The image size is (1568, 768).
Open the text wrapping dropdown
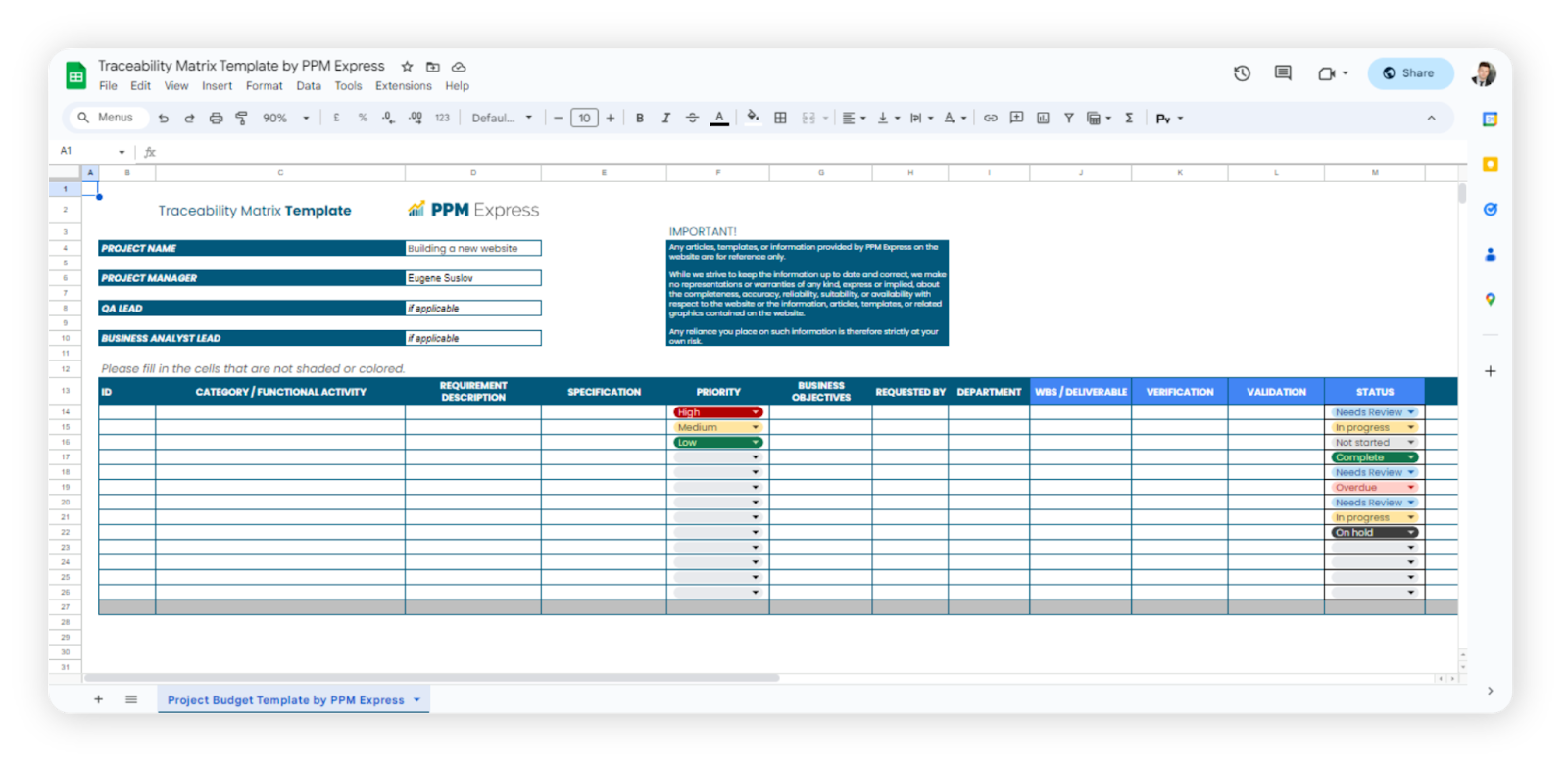921,118
